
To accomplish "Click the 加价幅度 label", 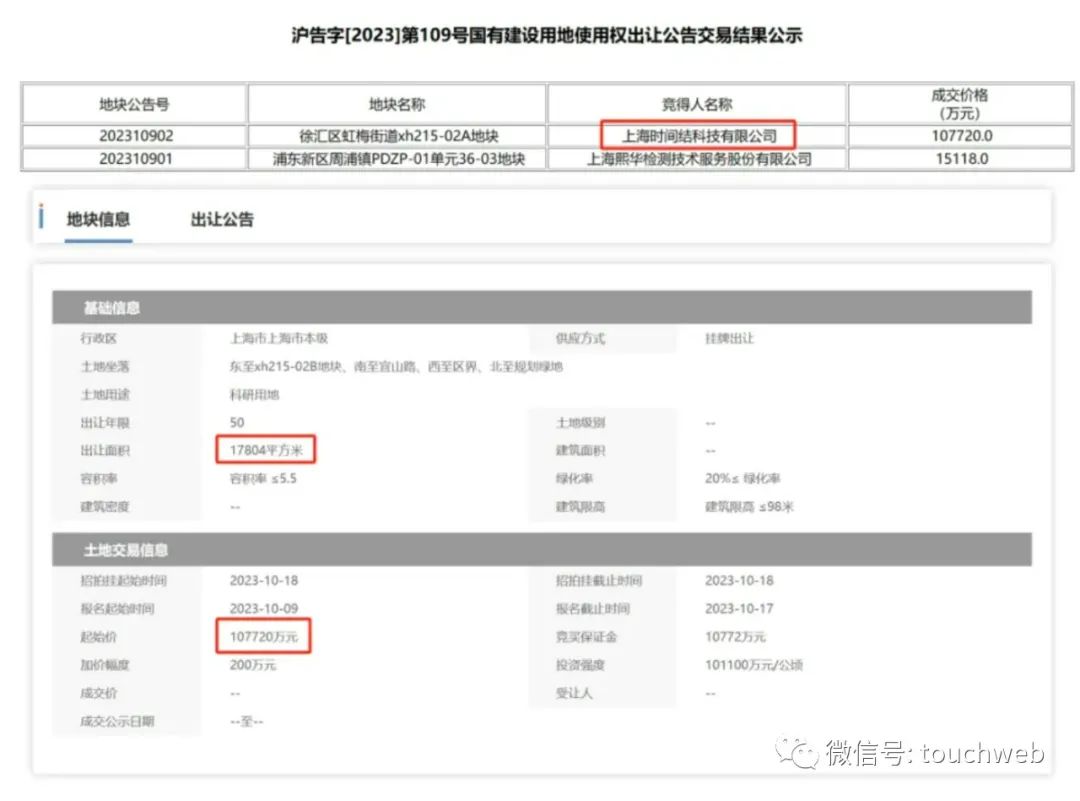I will coord(105,665).
